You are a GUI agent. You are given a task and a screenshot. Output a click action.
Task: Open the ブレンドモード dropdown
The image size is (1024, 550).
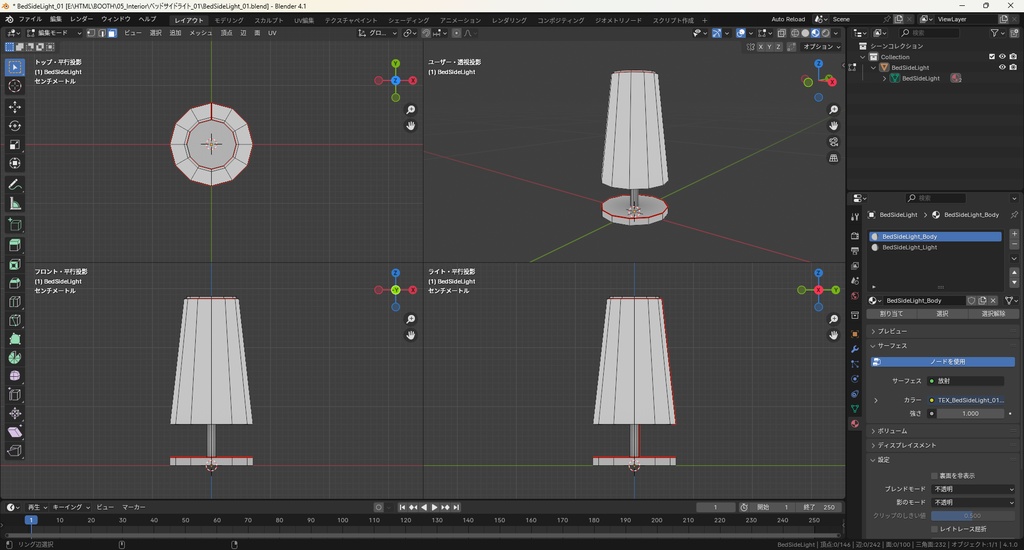973,489
